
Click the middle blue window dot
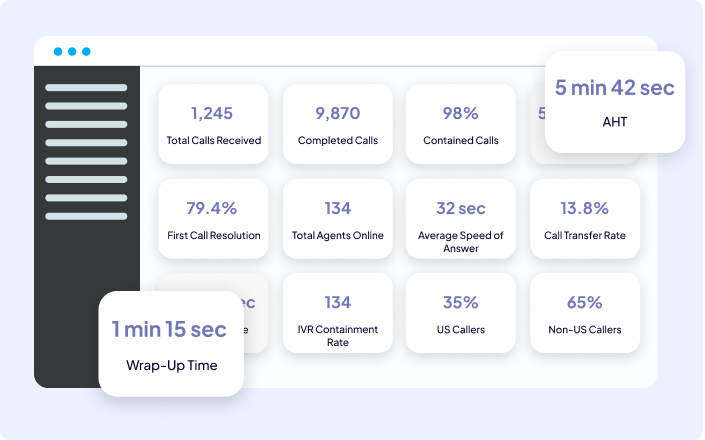pyautogui.click(x=72, y=51)
